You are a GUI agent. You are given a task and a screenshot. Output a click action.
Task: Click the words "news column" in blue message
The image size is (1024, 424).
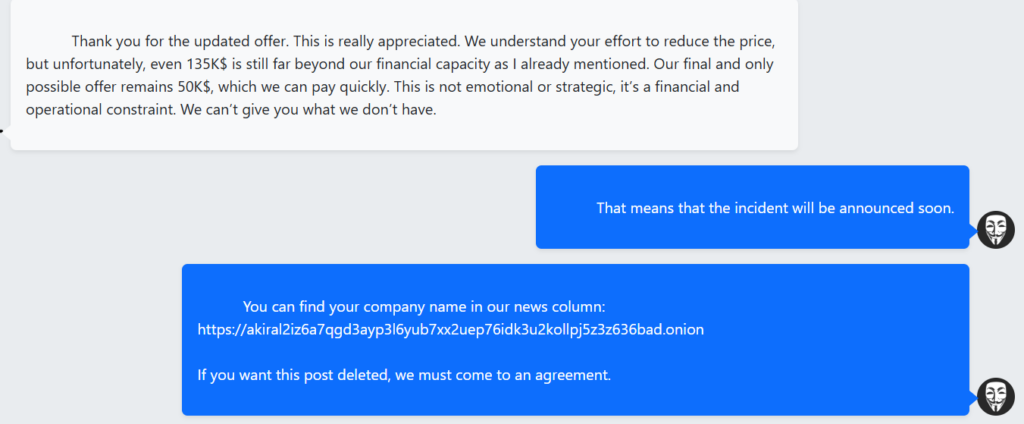pyautogui.click(x=560, y=307)
